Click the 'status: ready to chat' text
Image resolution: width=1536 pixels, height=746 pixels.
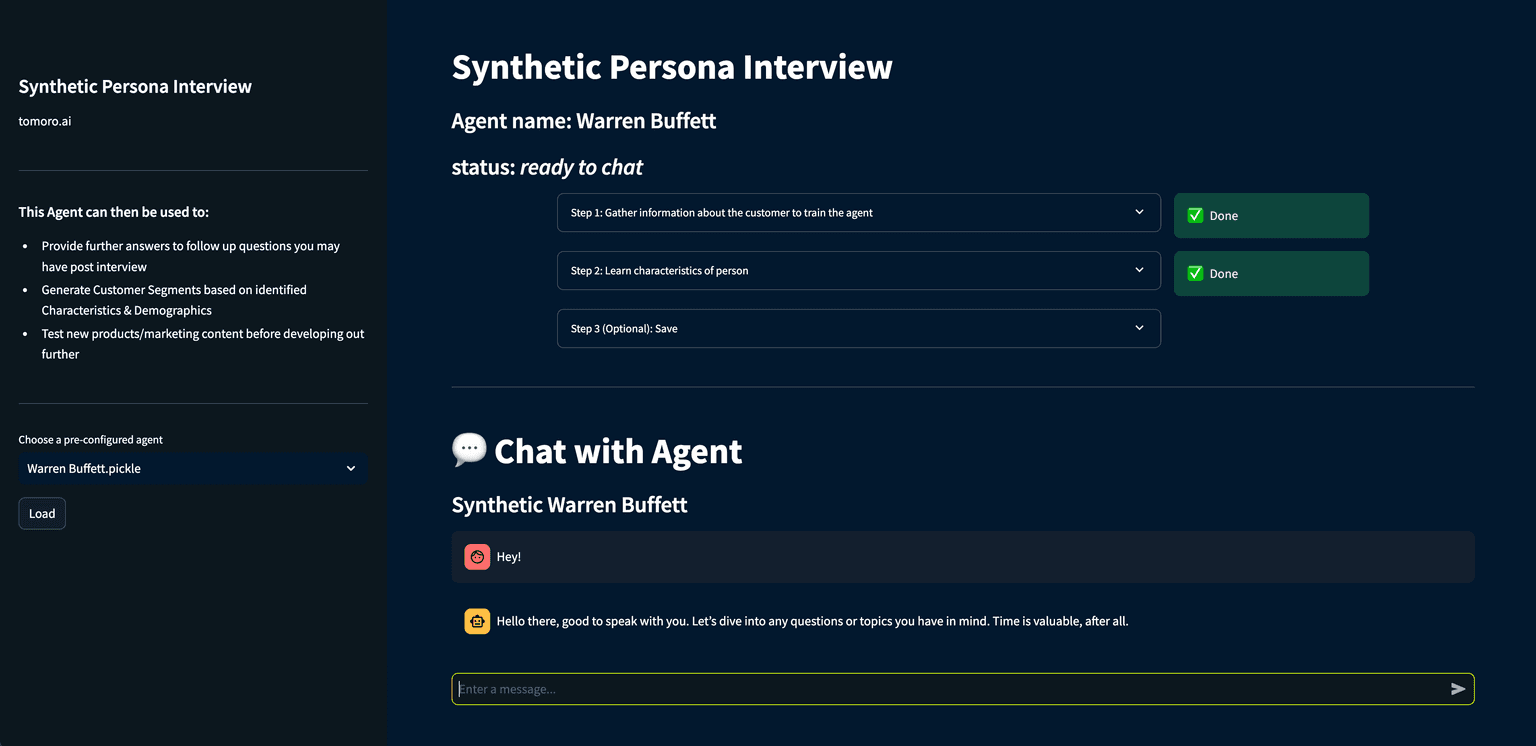547,167
